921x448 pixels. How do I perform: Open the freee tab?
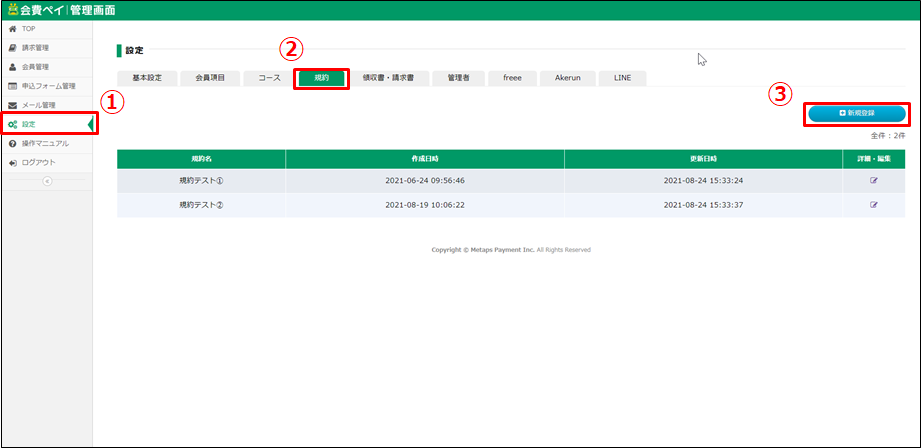point(512,79)
